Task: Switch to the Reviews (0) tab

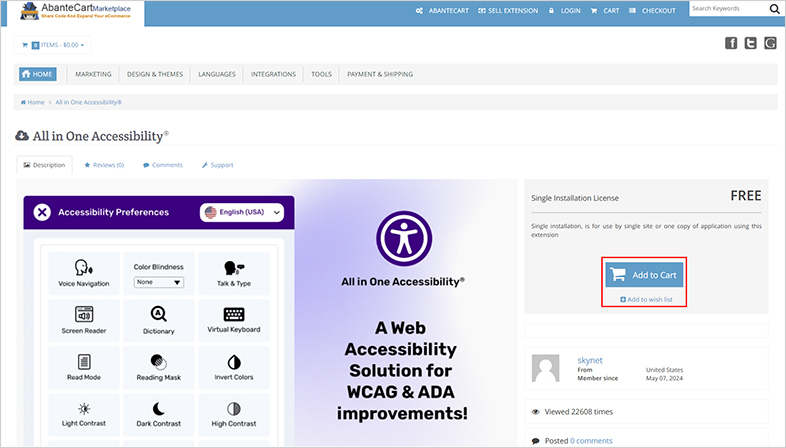Action: coord(104,165)
